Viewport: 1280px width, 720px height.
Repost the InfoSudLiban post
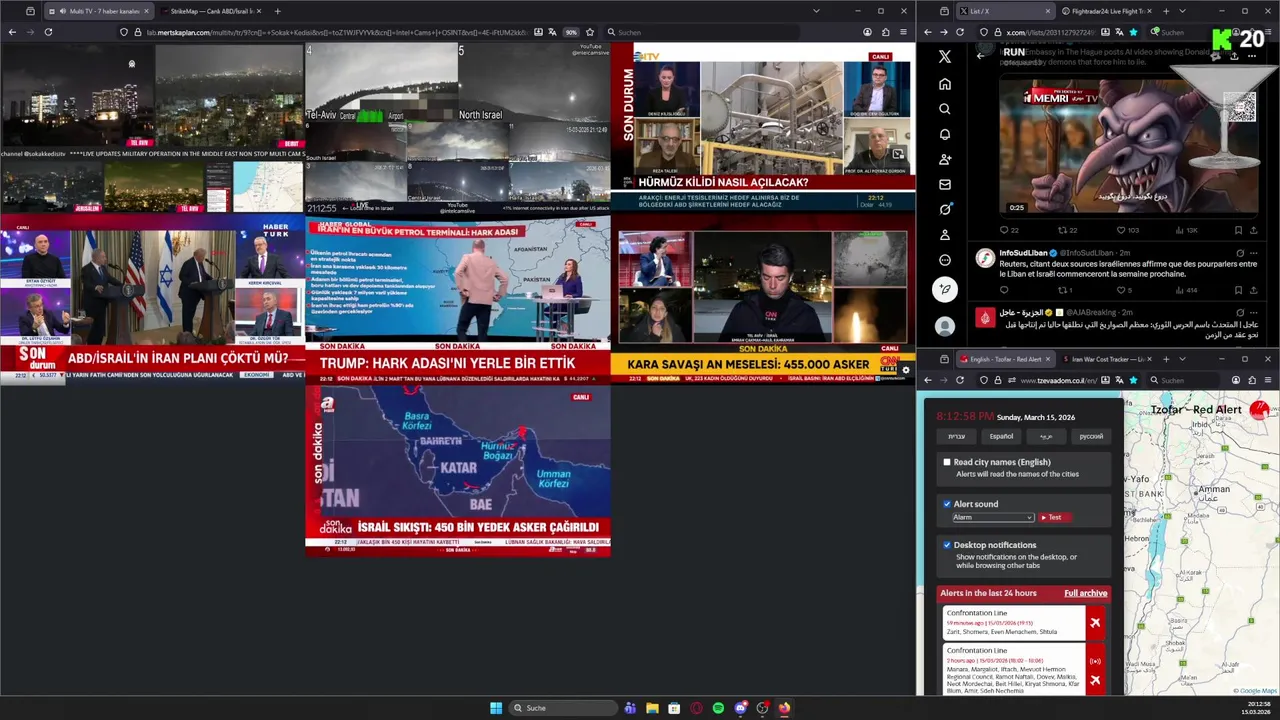(1064, 290)
